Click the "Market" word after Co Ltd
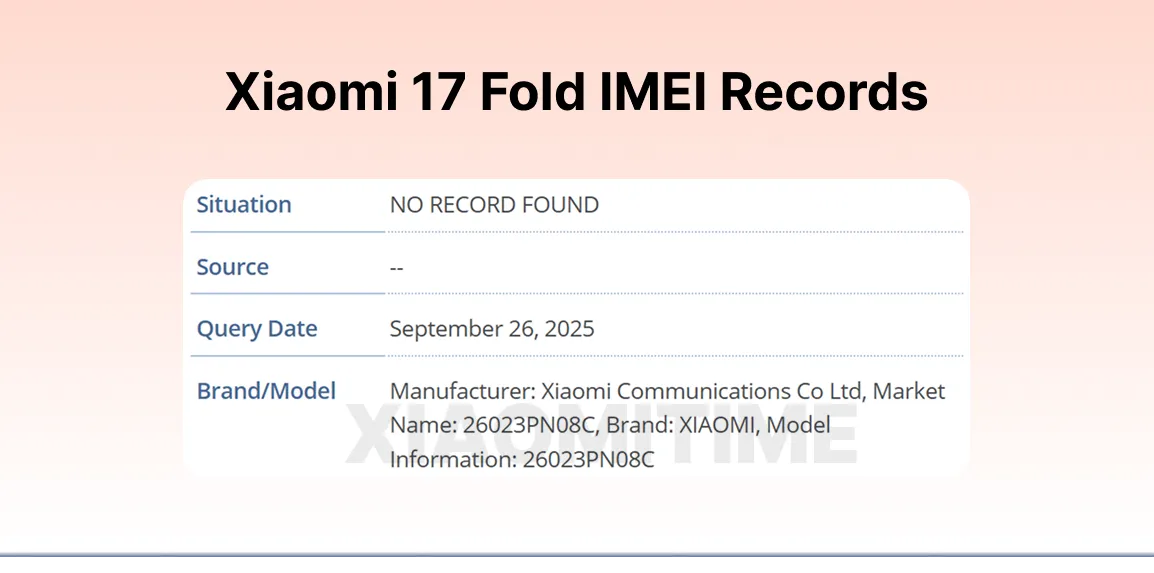Viewport: 1154px width, 573px height. 908,391
